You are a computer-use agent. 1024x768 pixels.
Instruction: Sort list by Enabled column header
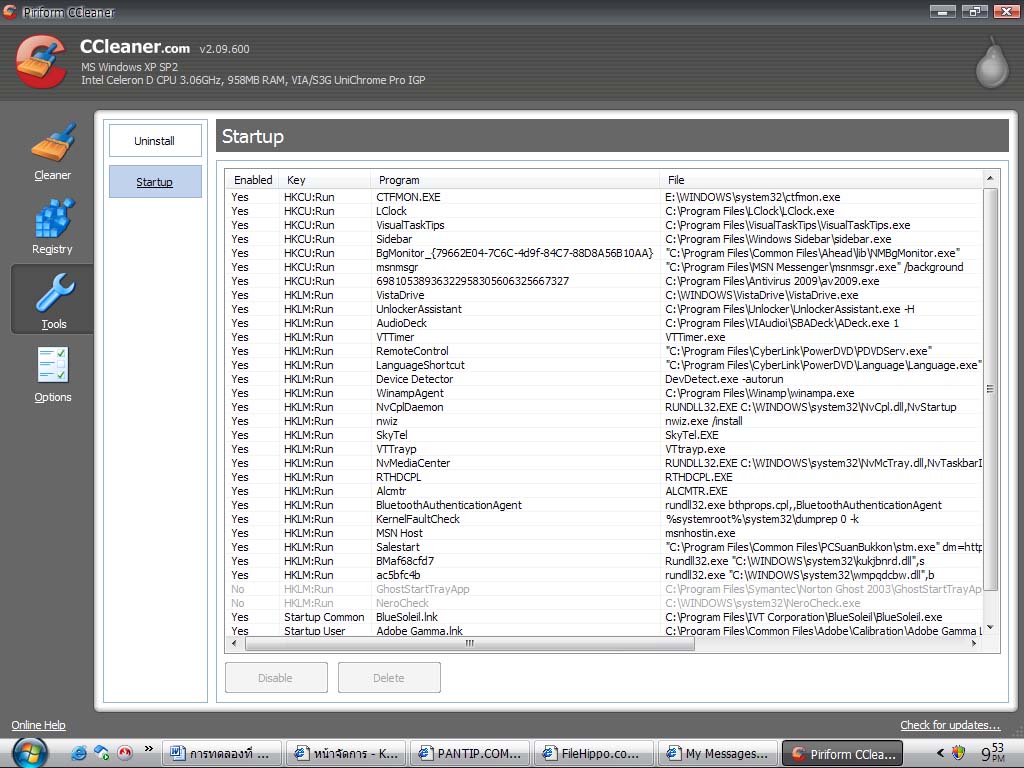tap(253, 180)
